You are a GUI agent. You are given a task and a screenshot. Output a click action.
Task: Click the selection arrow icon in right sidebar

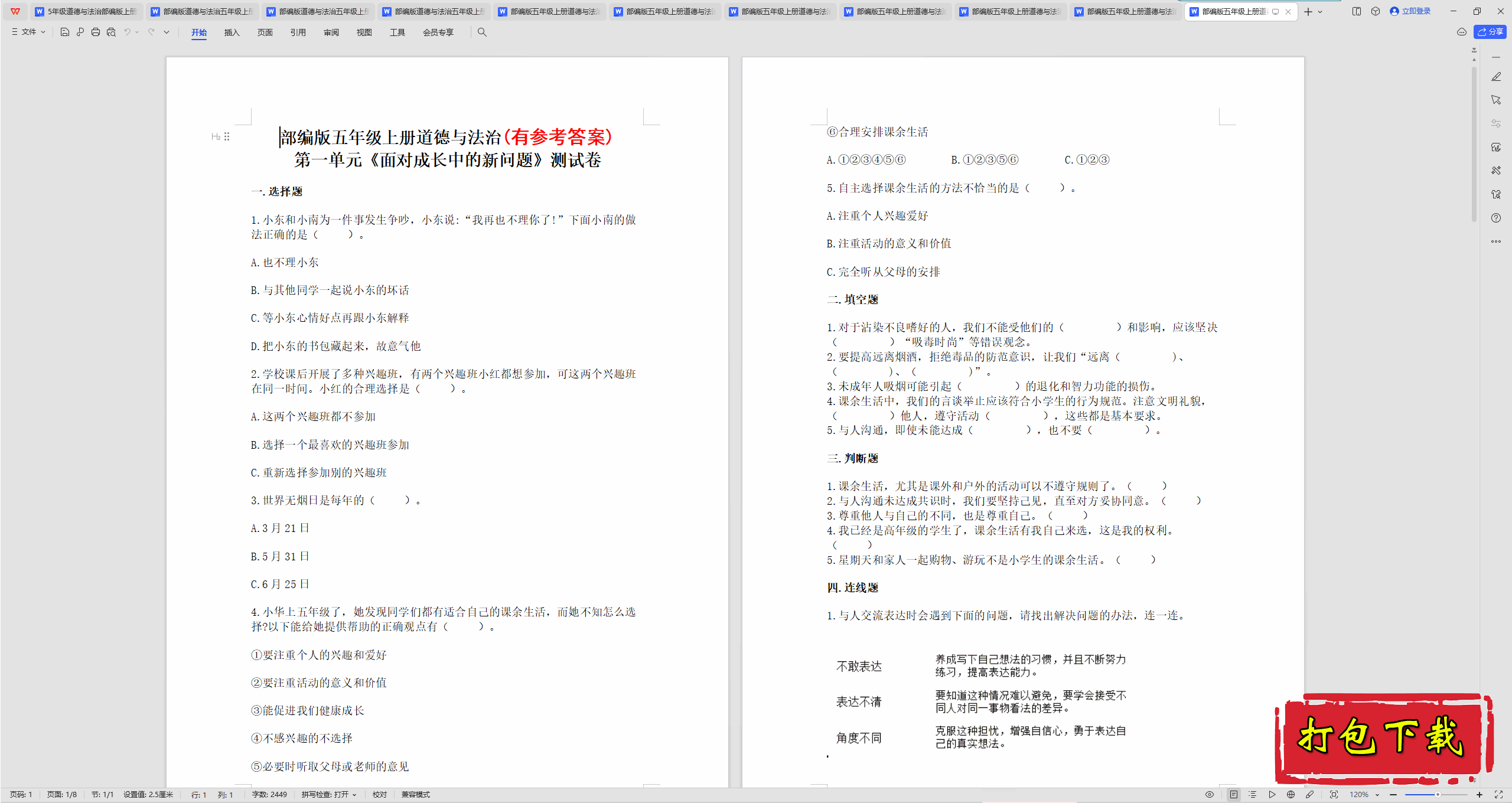[1496, 100]
